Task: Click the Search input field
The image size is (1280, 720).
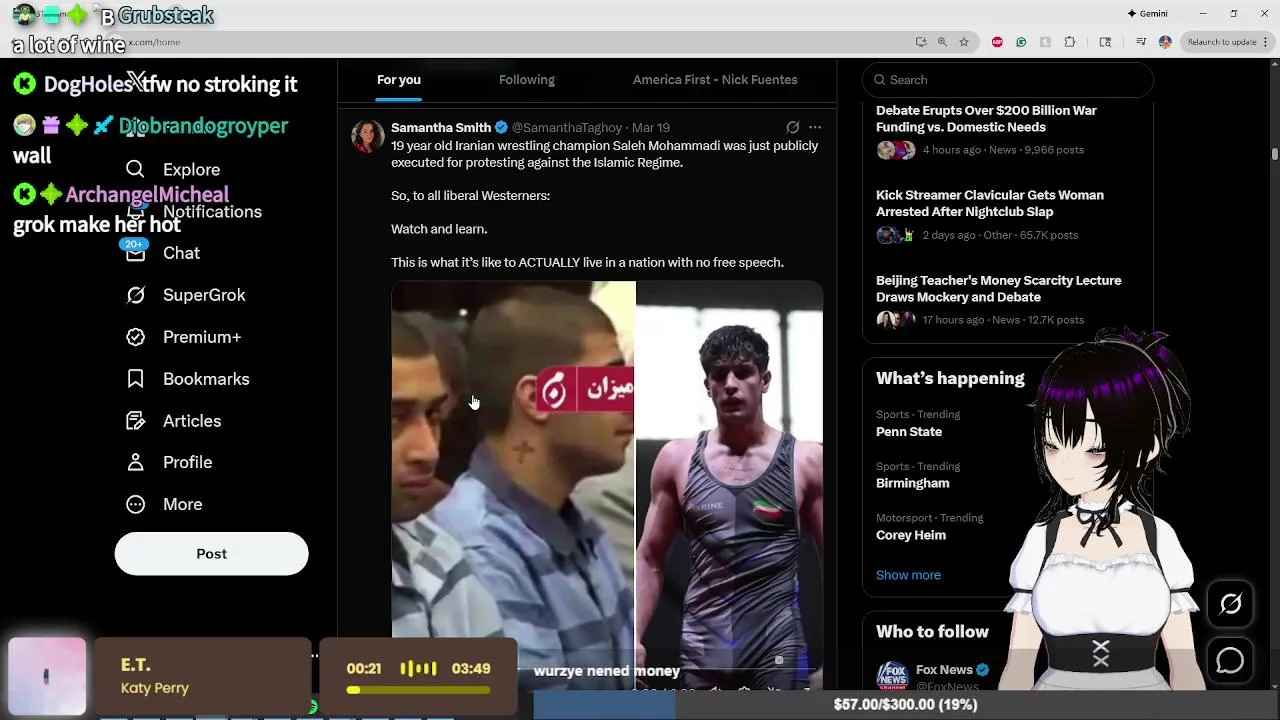Action: (x=1008, y=80)
